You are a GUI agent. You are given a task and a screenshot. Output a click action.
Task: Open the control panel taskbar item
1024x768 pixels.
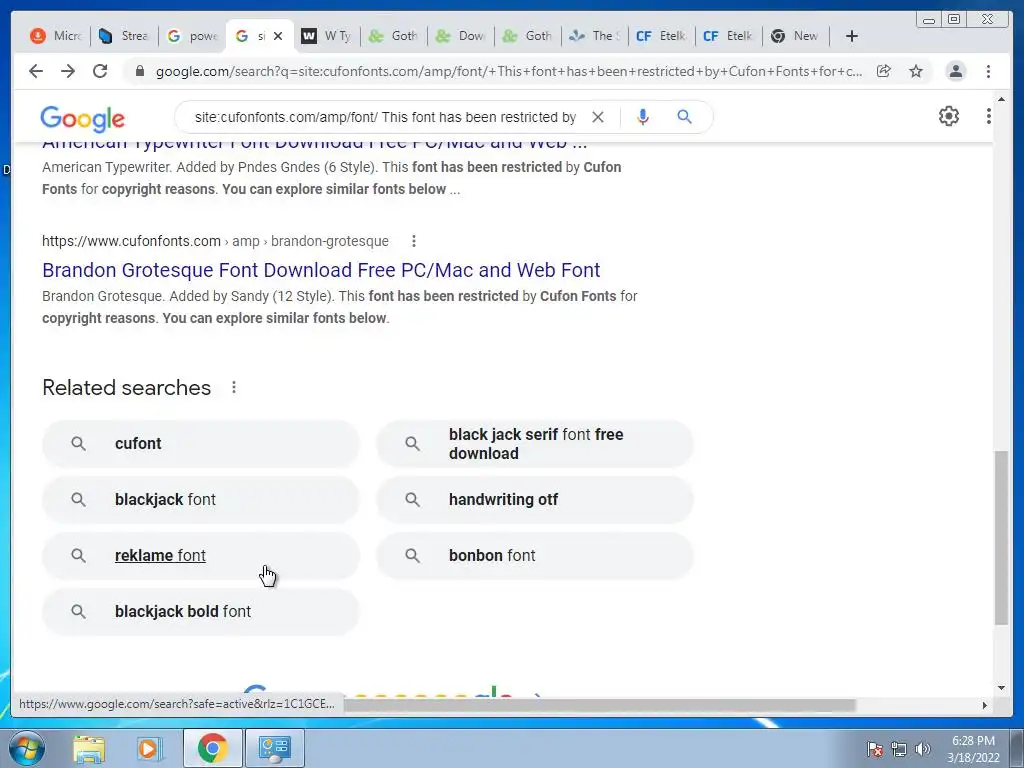pos(274,748)
